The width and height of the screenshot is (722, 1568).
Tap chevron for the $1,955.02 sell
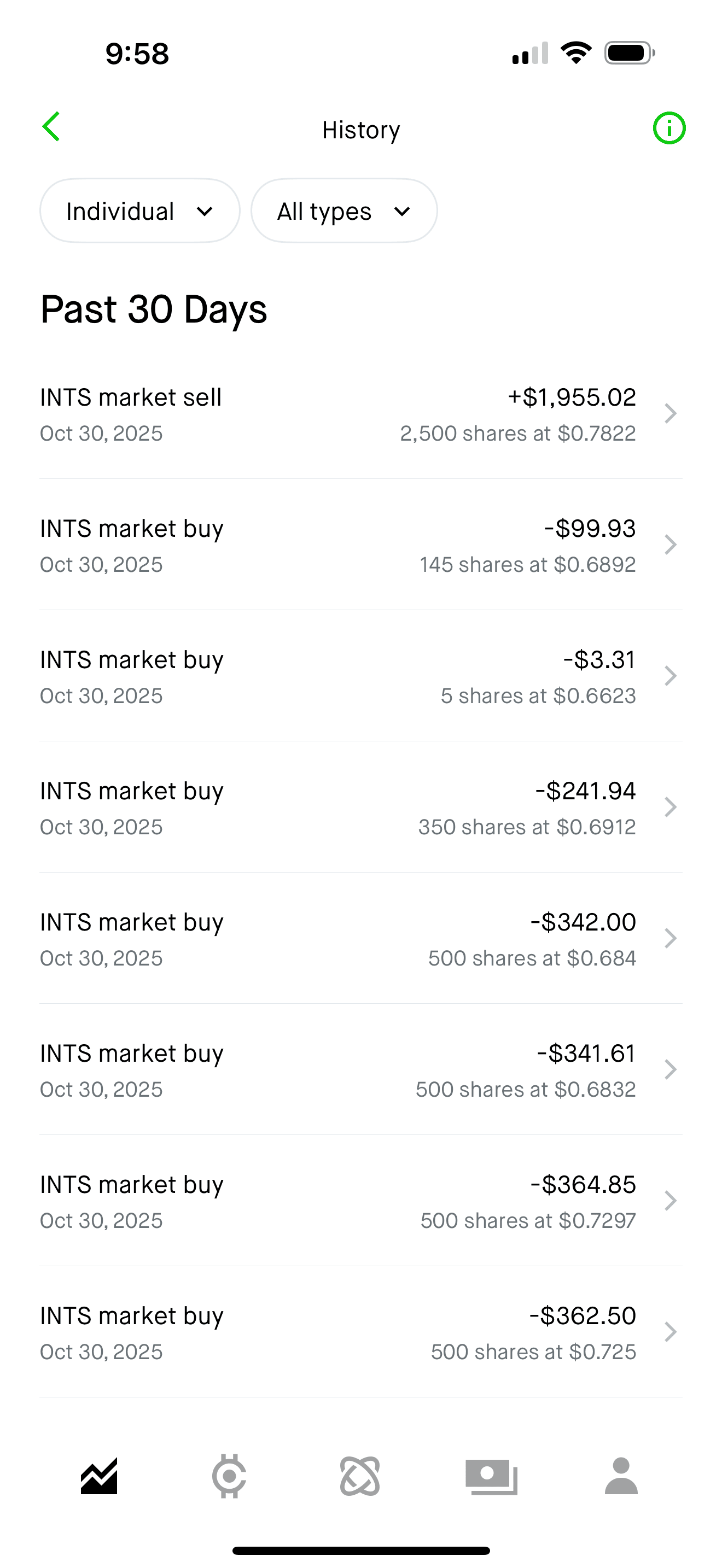click(670, 414)
